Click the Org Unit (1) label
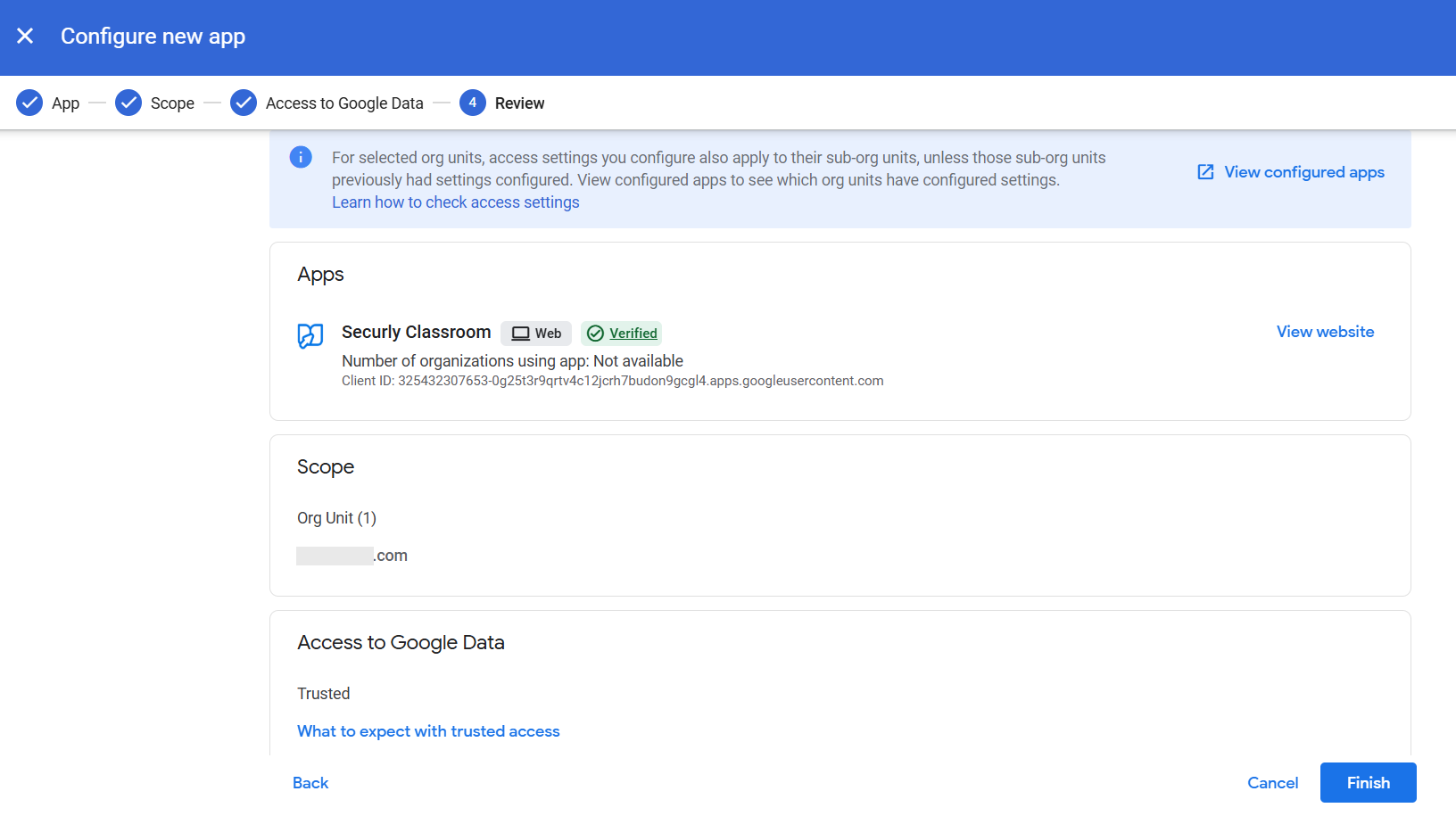Viewport: 1456px width, 816px height. coord(336,518)
